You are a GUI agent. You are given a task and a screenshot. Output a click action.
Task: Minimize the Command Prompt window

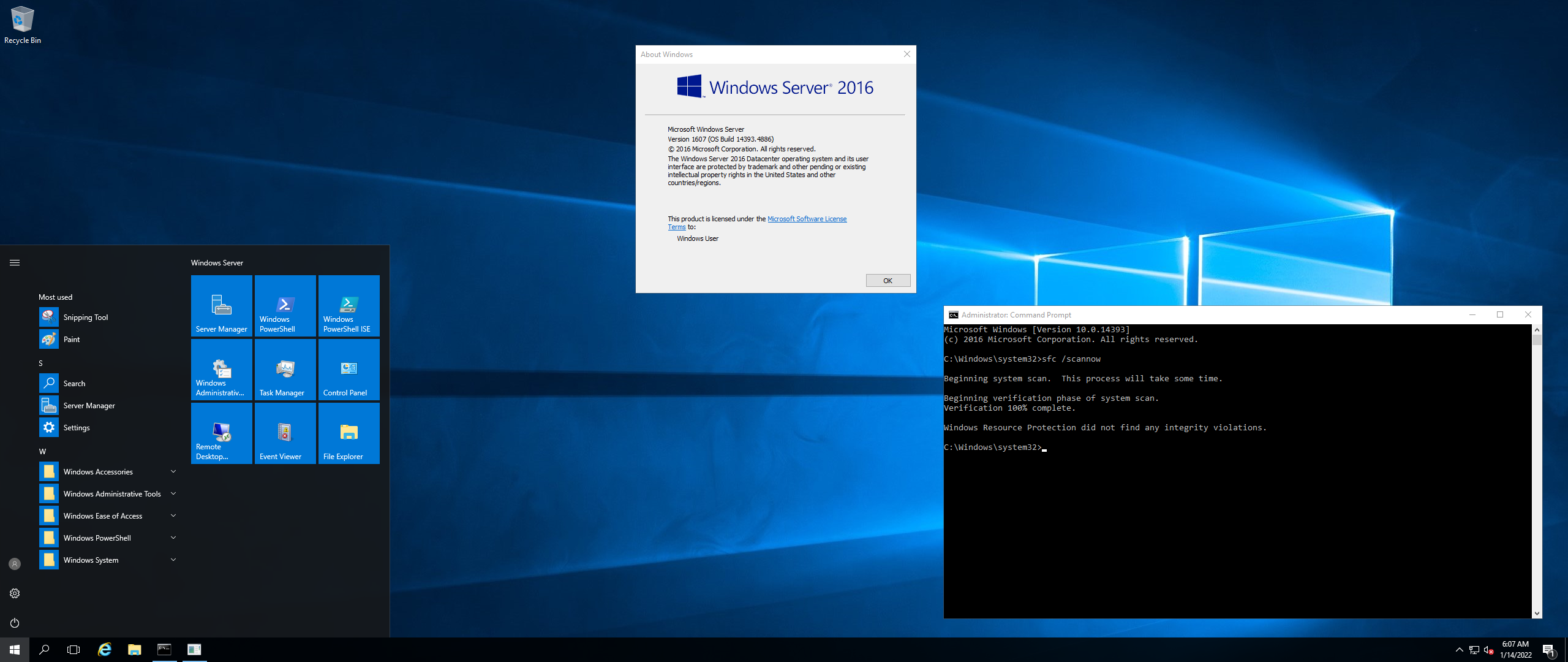pyautogui.click(x=1472, y=314)
